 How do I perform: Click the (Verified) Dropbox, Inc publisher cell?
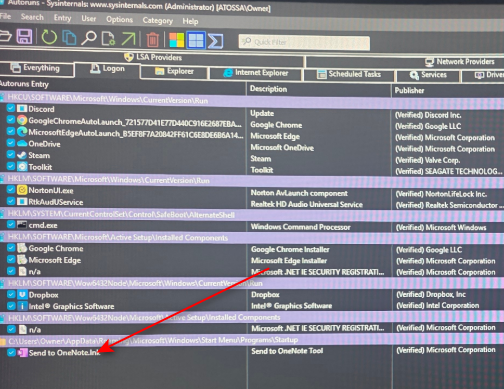431,294
